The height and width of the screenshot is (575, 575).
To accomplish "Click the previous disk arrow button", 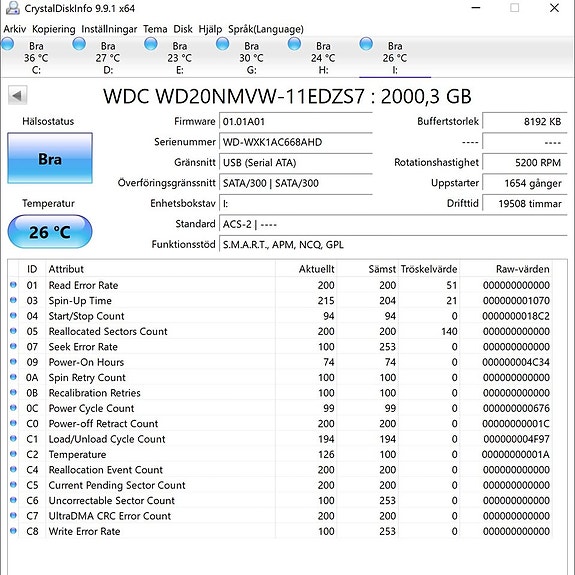I will pos(18,96).
